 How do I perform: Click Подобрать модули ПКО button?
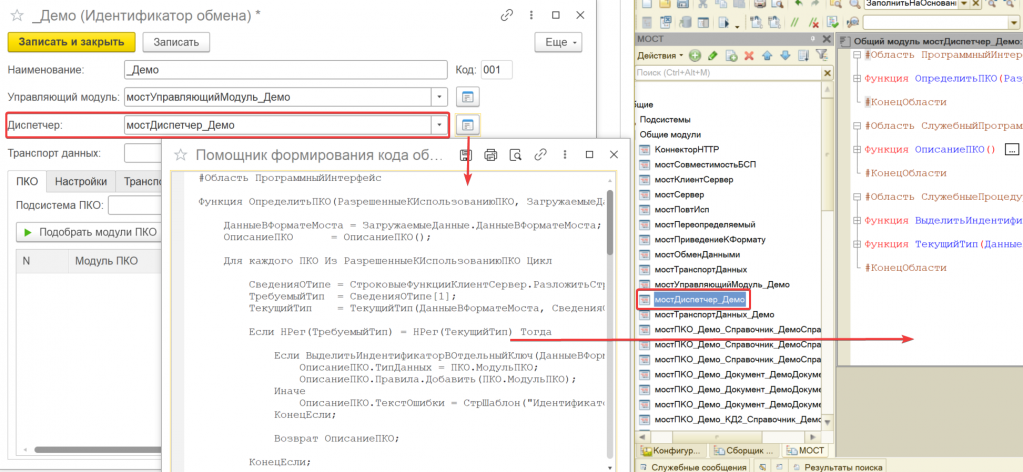[91, 232]
